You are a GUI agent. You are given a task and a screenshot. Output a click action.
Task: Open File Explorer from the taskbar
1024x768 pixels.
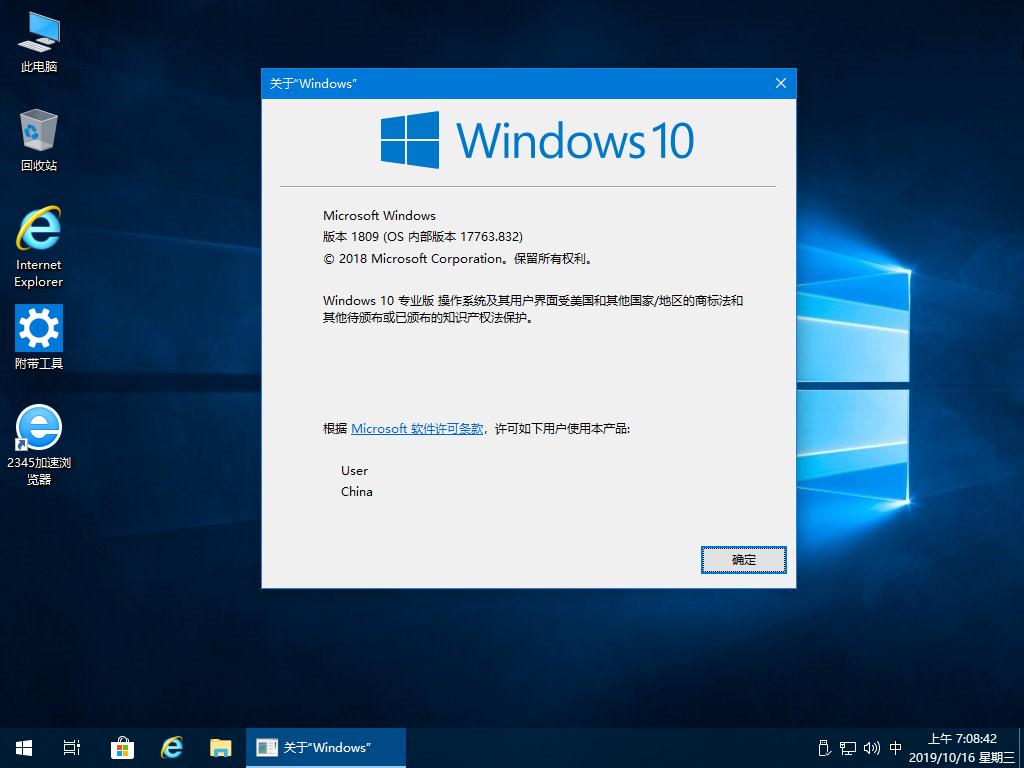pos(221,748)
